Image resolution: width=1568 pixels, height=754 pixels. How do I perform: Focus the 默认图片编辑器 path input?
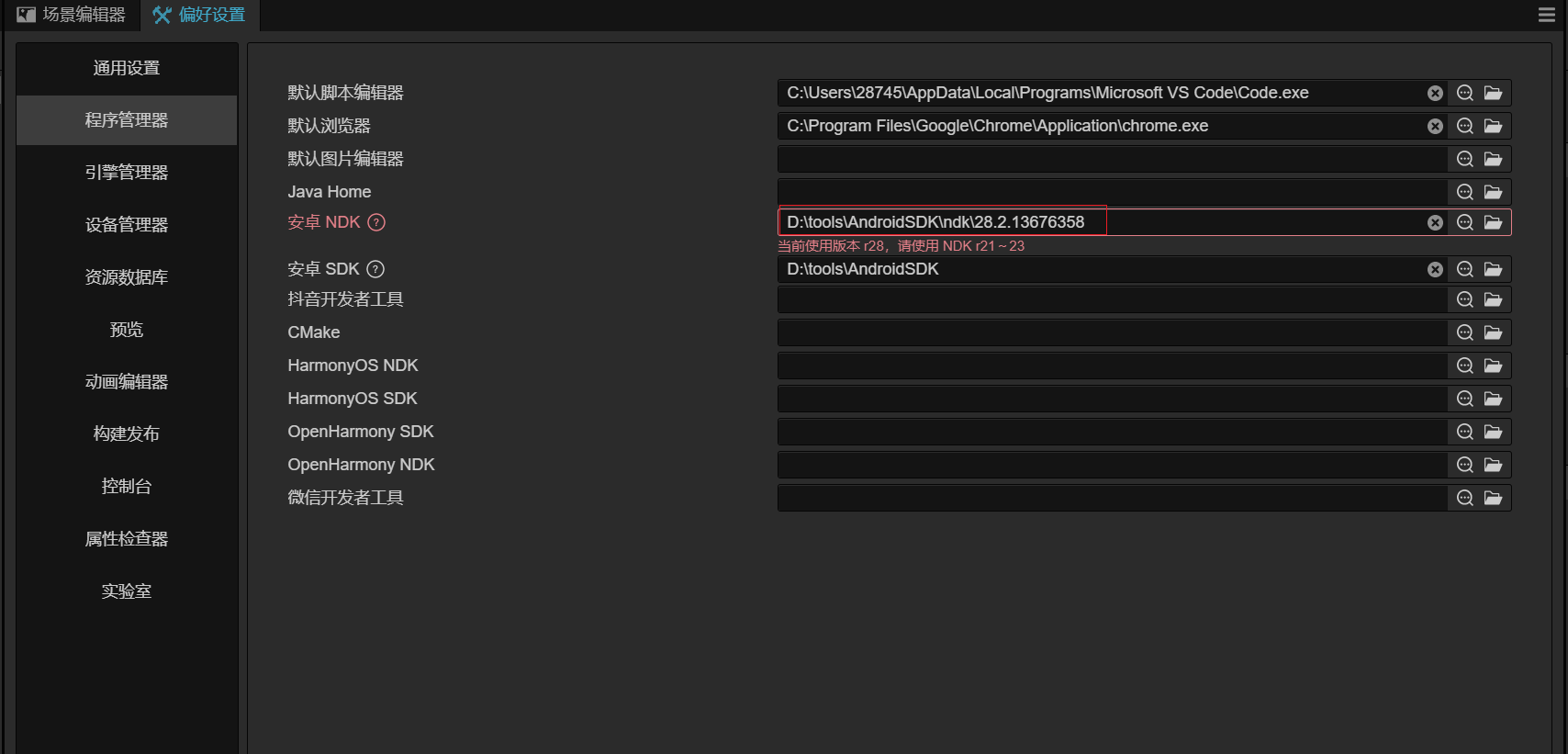(1111, 159)
